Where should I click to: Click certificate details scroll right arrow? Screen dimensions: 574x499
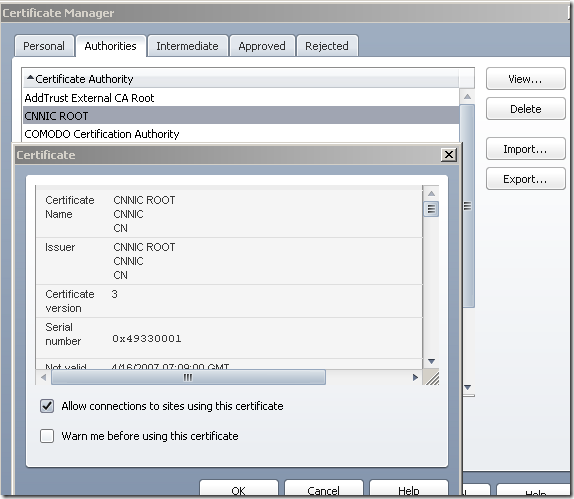[415, 377]
